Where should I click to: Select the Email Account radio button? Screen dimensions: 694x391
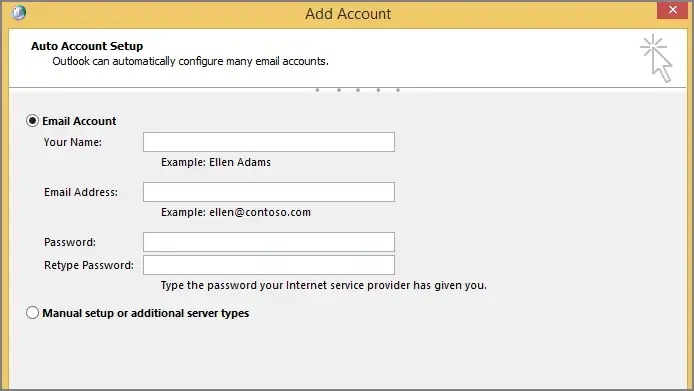coord(32,121)
